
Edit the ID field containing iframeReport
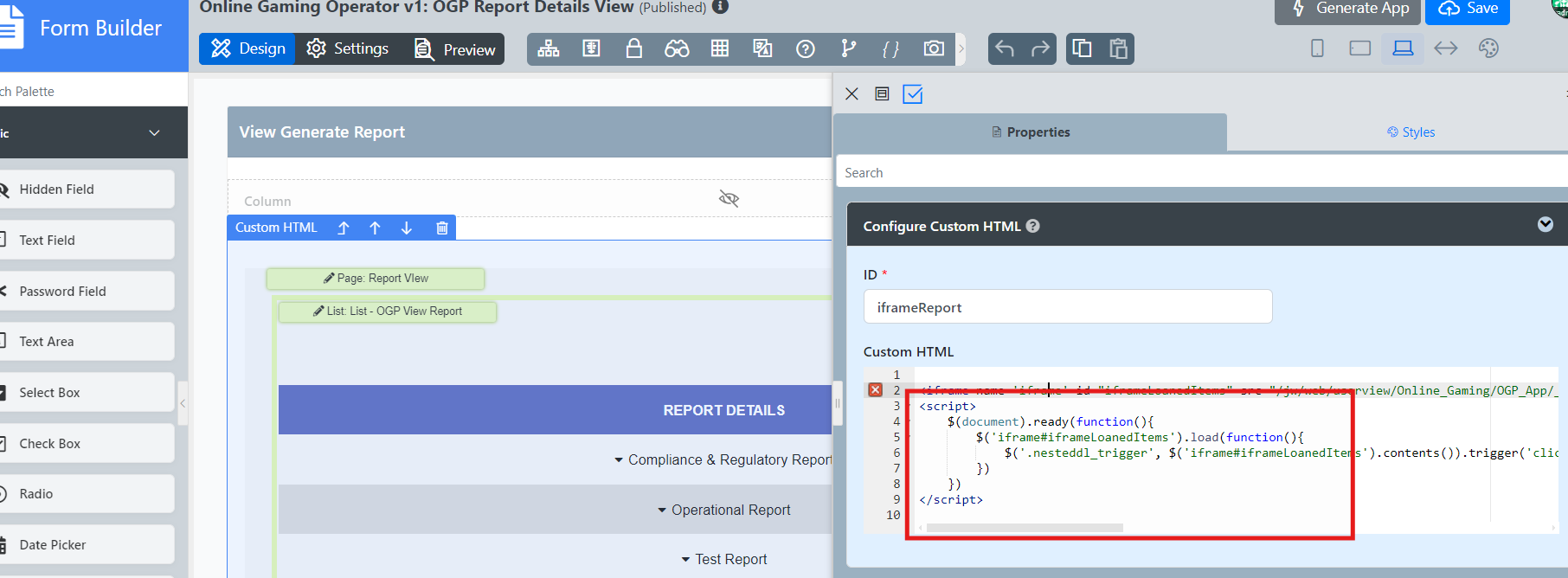1068,307
